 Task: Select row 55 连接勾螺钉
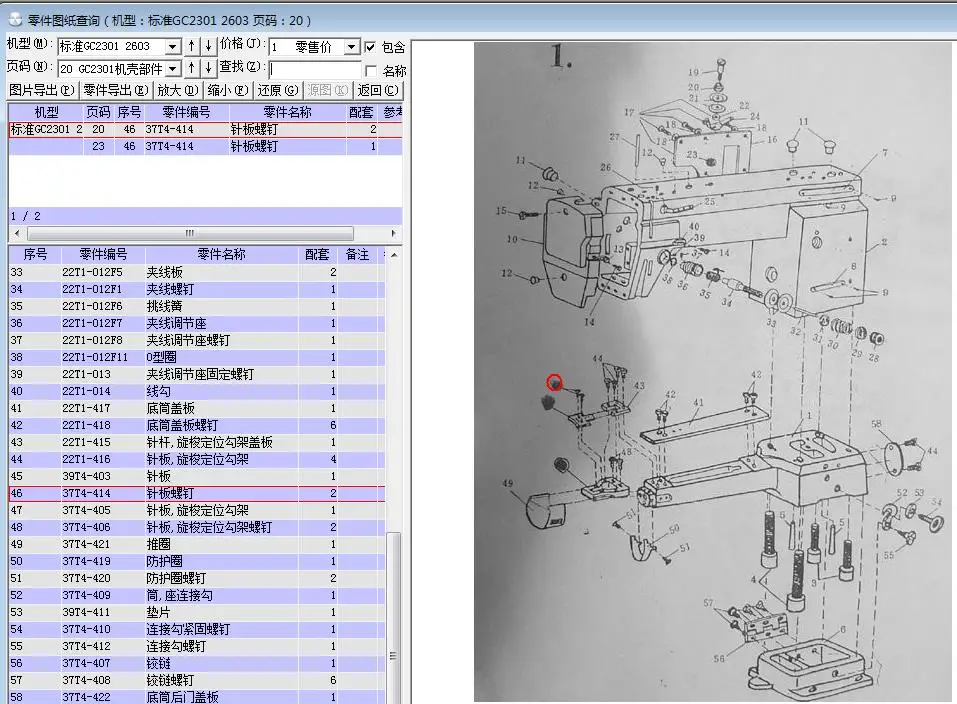tap(197, 646)
